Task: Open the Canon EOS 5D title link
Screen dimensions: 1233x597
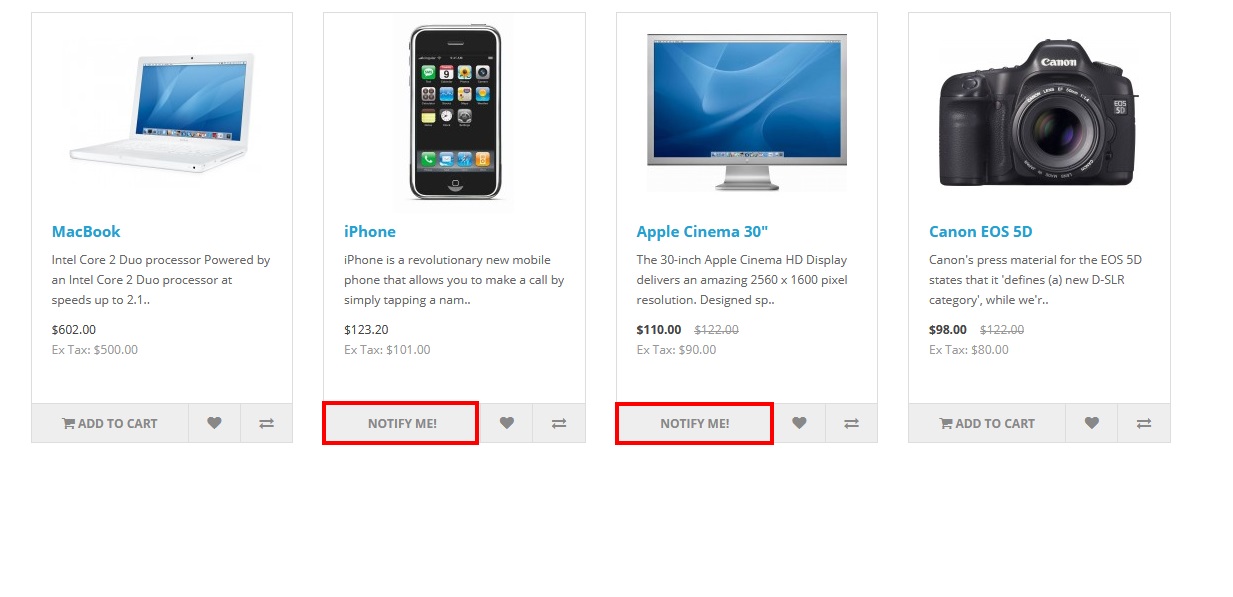Action: [x=980, y=231]
